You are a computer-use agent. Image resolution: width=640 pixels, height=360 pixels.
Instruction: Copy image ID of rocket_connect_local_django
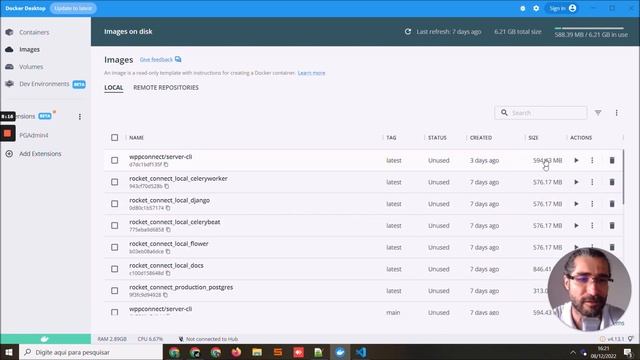pos(168,208)
